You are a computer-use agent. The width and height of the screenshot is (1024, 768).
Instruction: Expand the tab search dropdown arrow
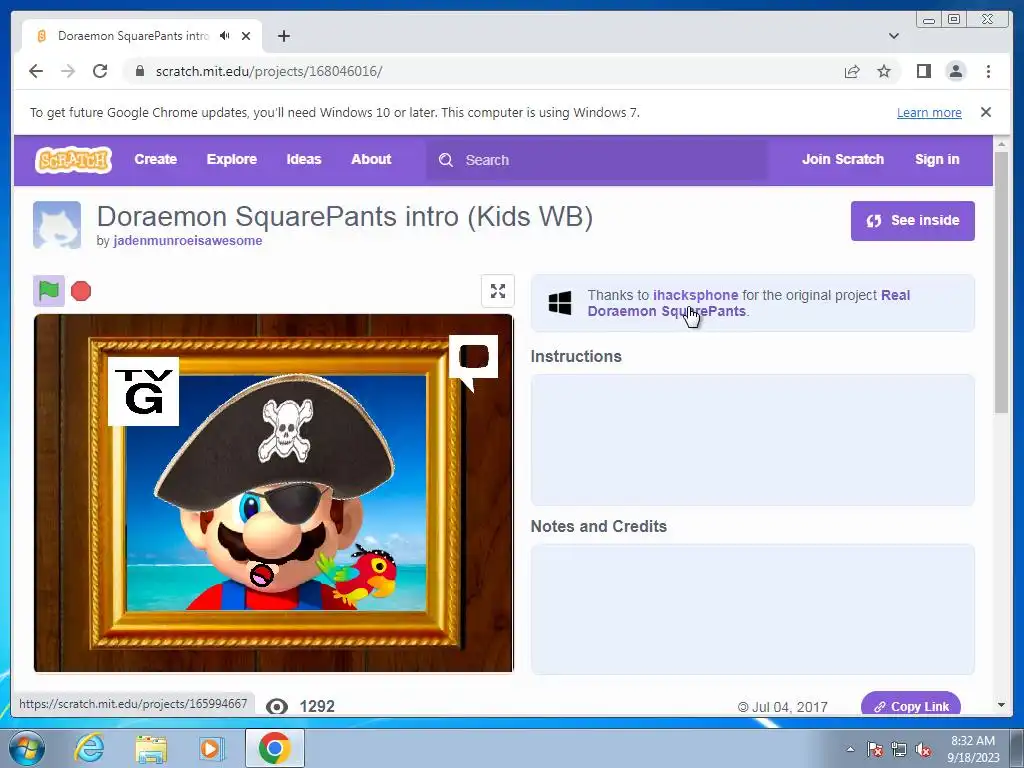point(893,36)
